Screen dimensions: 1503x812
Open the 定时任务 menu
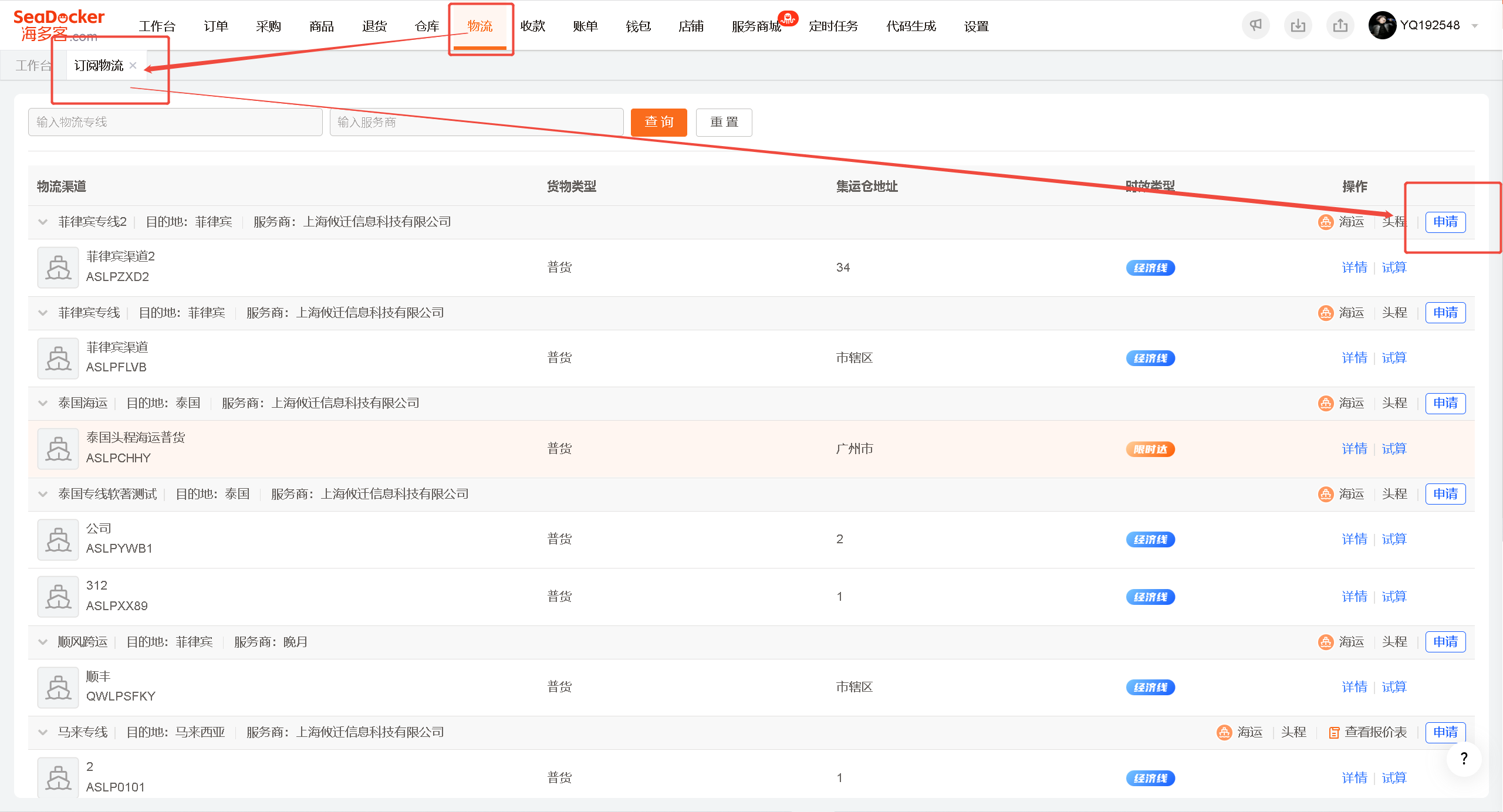tap(833, 26)
